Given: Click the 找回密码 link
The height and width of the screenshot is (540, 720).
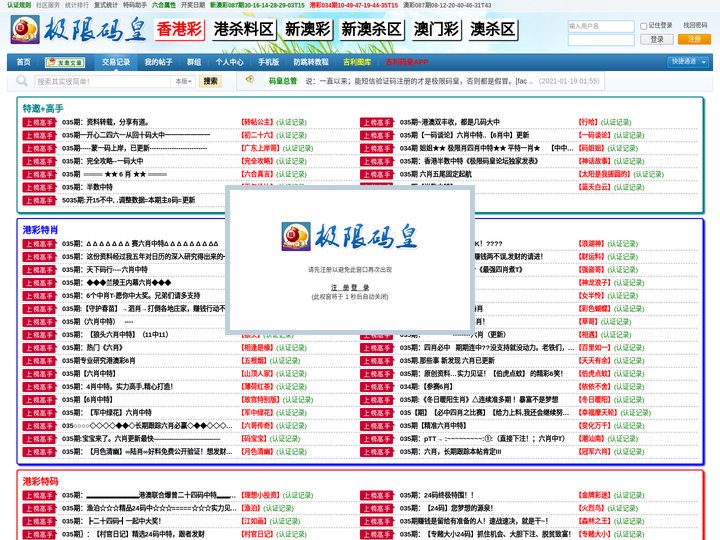Looking at the screenshot, I should 695,25.
